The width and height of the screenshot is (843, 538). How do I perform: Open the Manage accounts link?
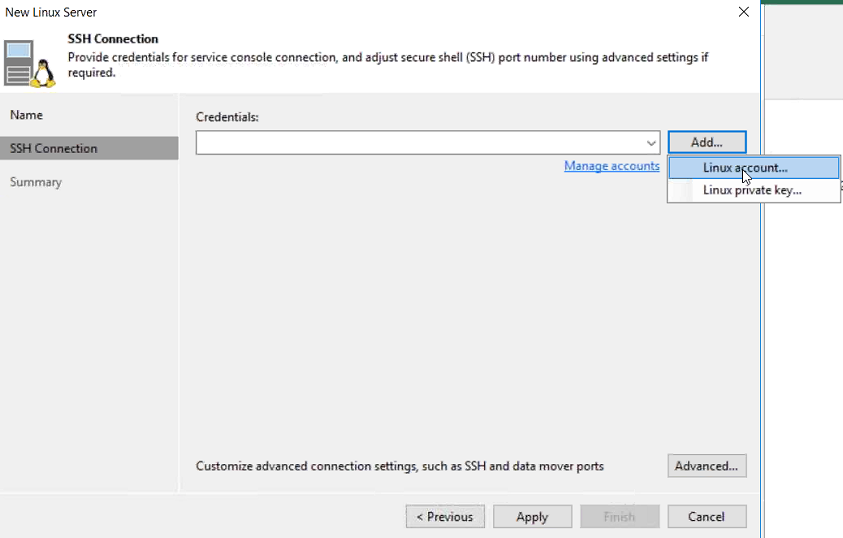point(612,166)
